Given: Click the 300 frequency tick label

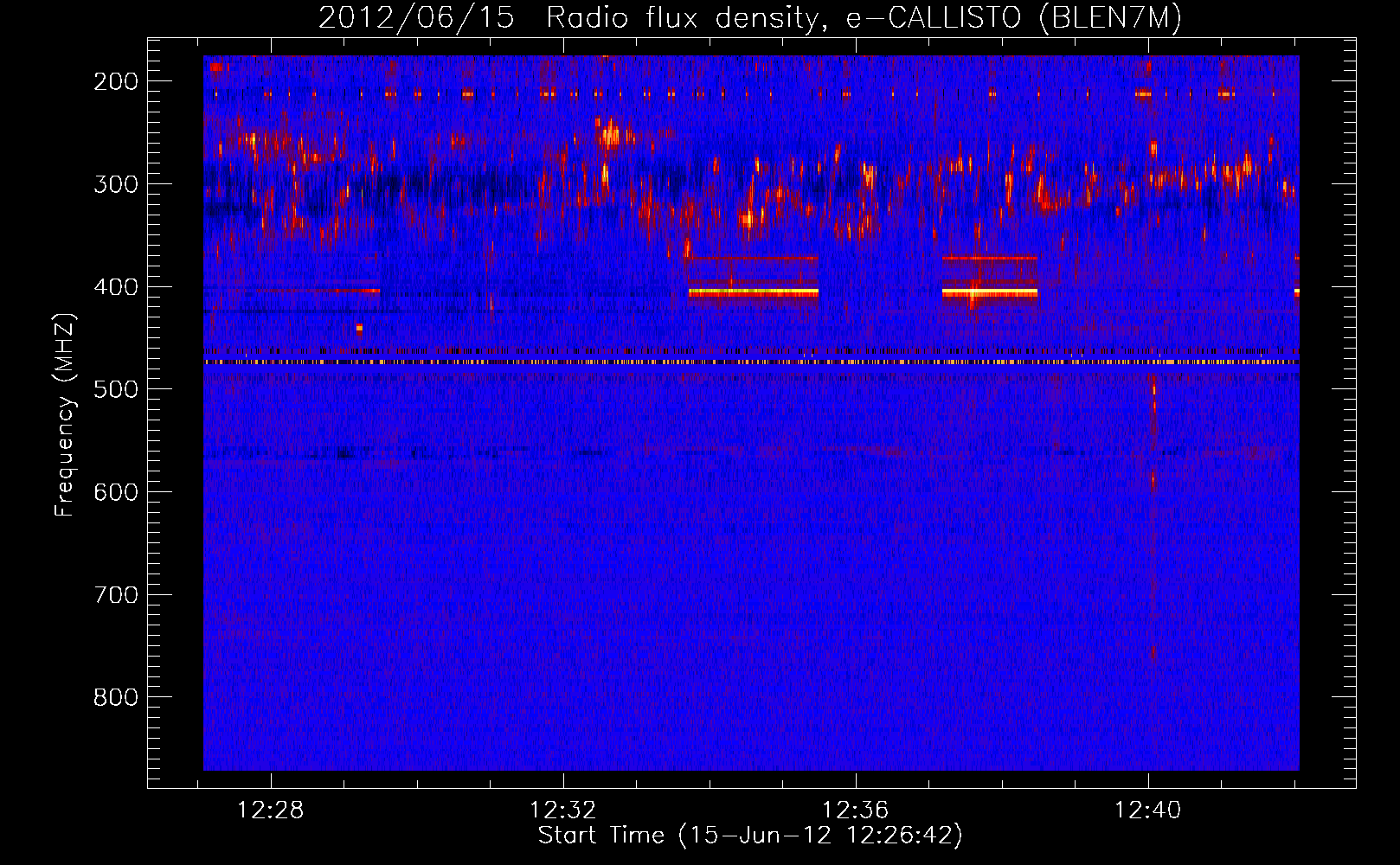Looking at the screenshot, I should [116, 184].
